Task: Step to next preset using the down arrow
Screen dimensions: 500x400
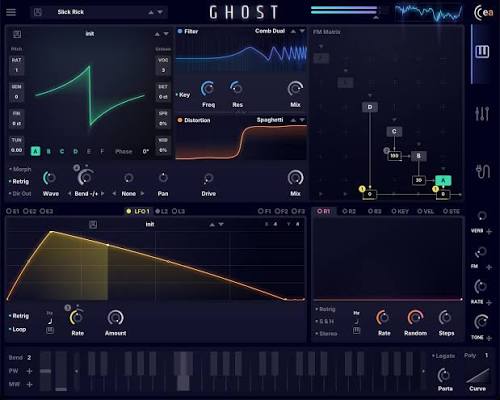Action: [160, 12]
